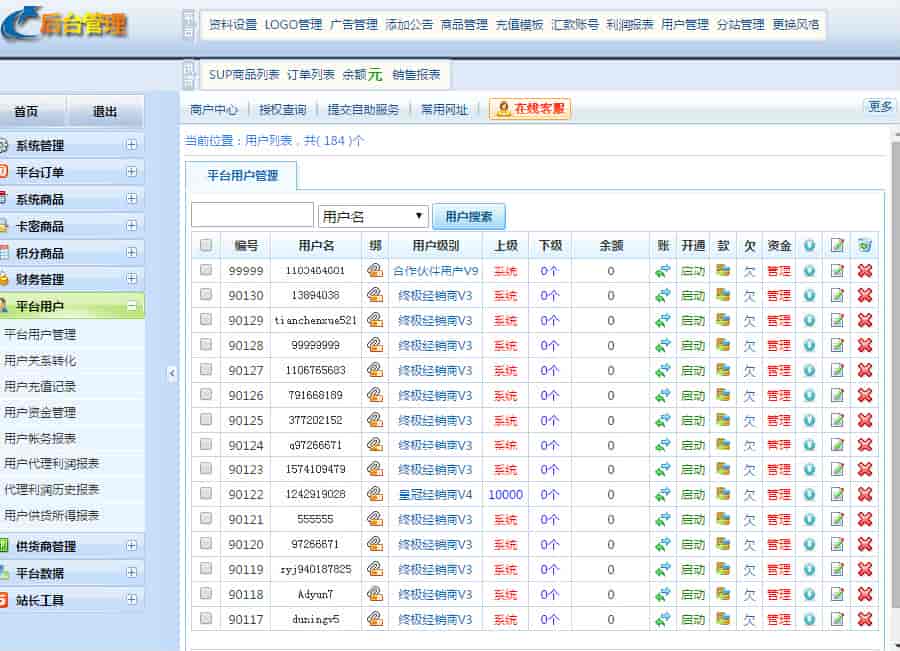Click the payment icon for user 90127

(723, 370)
